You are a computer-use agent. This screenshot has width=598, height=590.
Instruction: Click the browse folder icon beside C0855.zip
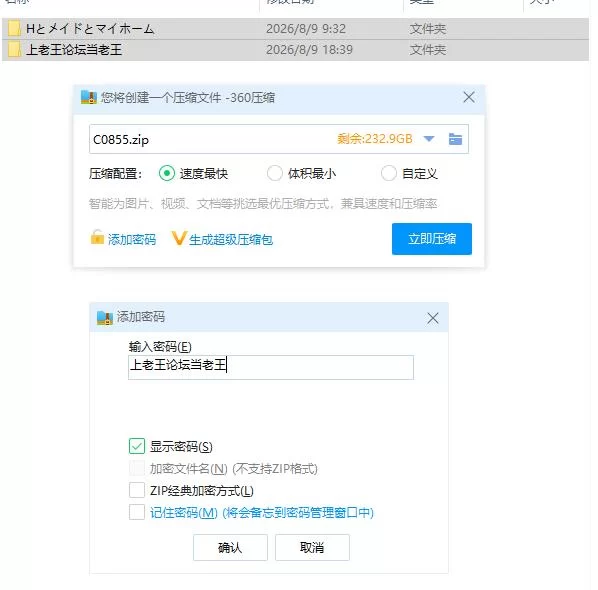[x=455, y=139]
